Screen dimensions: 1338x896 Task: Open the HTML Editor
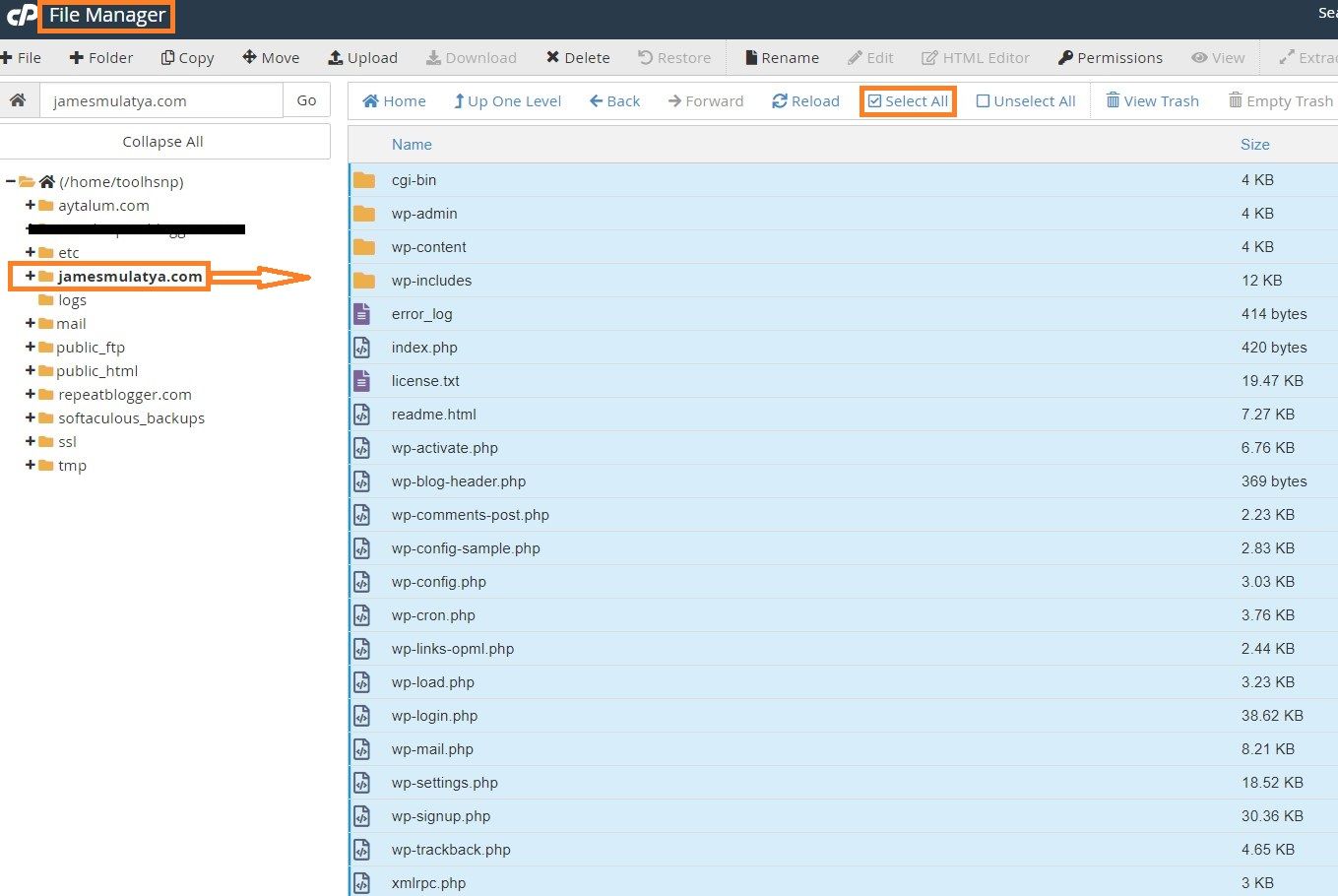[976, 58]
